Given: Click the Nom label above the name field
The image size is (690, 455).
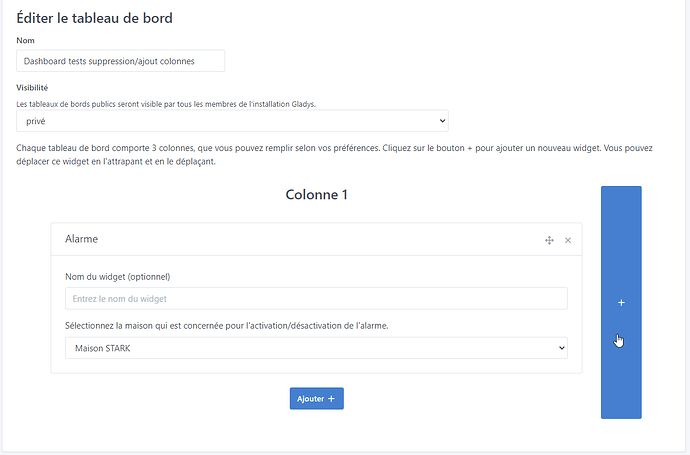Looking at the screenshot, I should point(26,40).
